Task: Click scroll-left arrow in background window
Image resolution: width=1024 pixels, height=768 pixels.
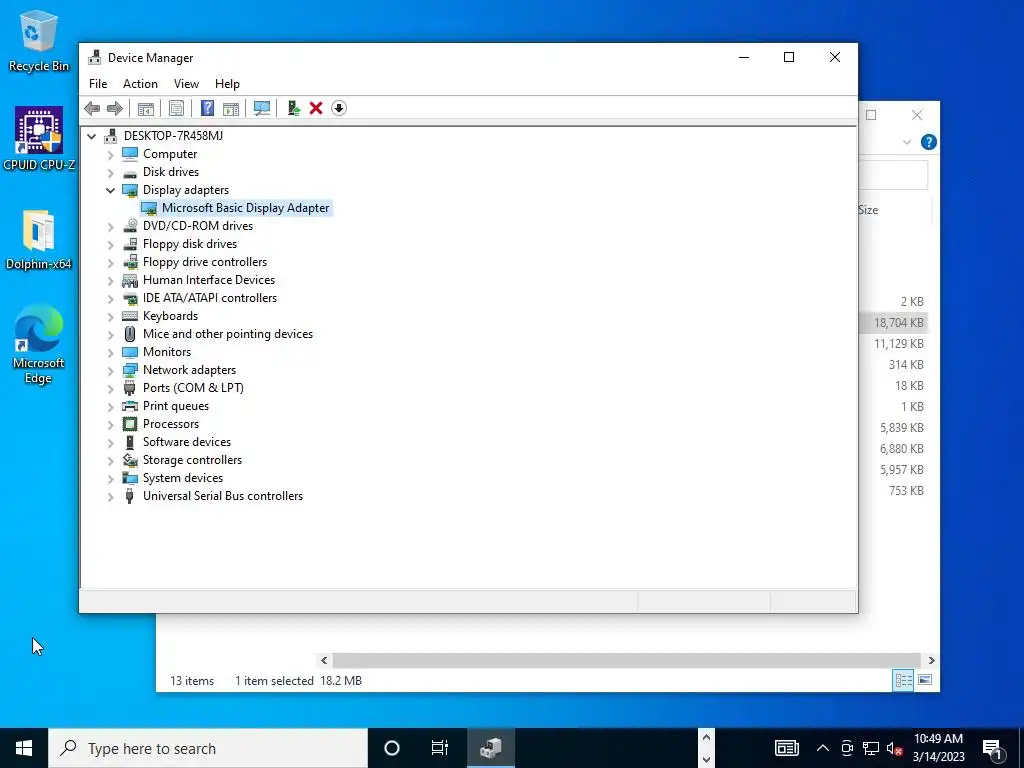Action: [324, 660]
